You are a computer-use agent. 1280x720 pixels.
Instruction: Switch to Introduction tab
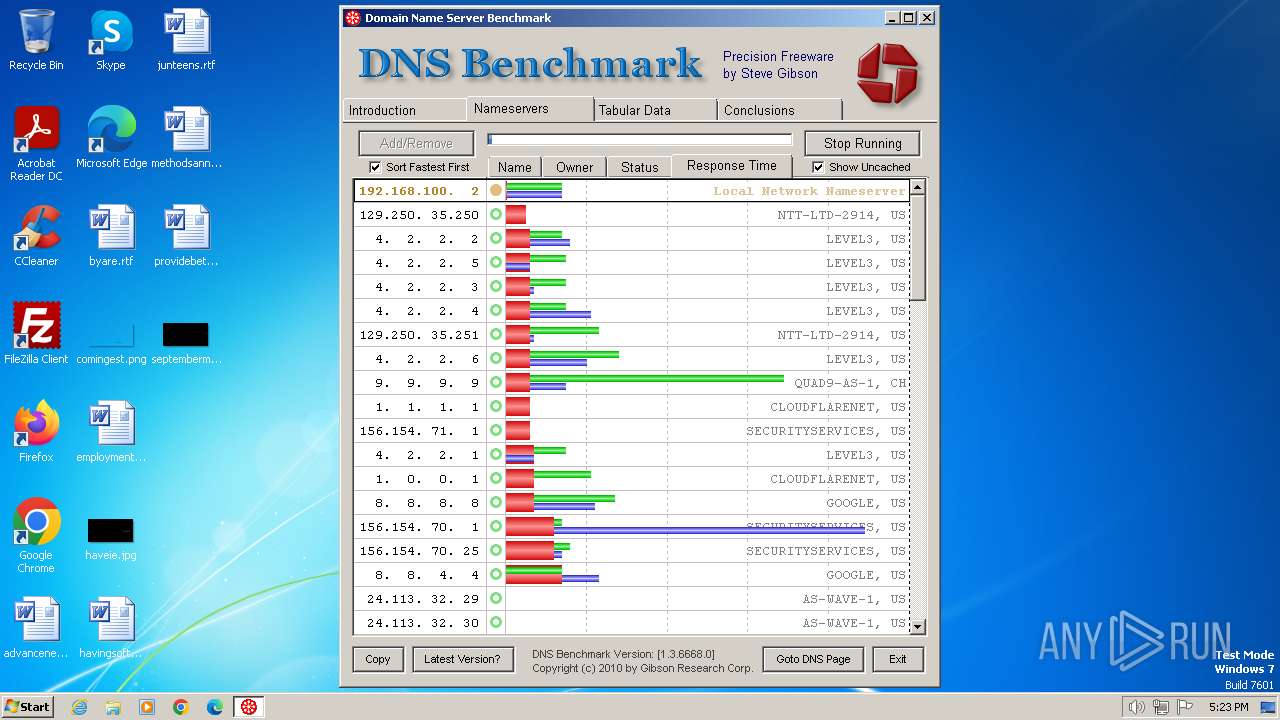(404, 110)
